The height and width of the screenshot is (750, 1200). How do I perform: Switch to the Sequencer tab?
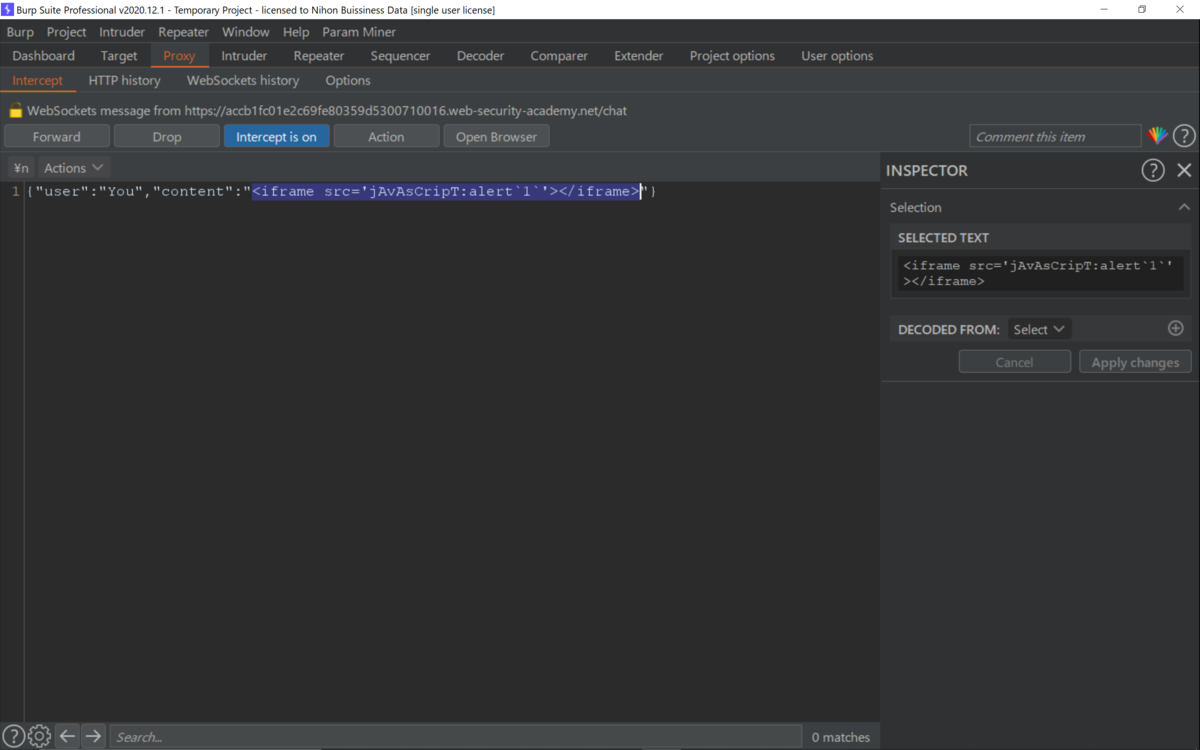click(x=400, y=56)
